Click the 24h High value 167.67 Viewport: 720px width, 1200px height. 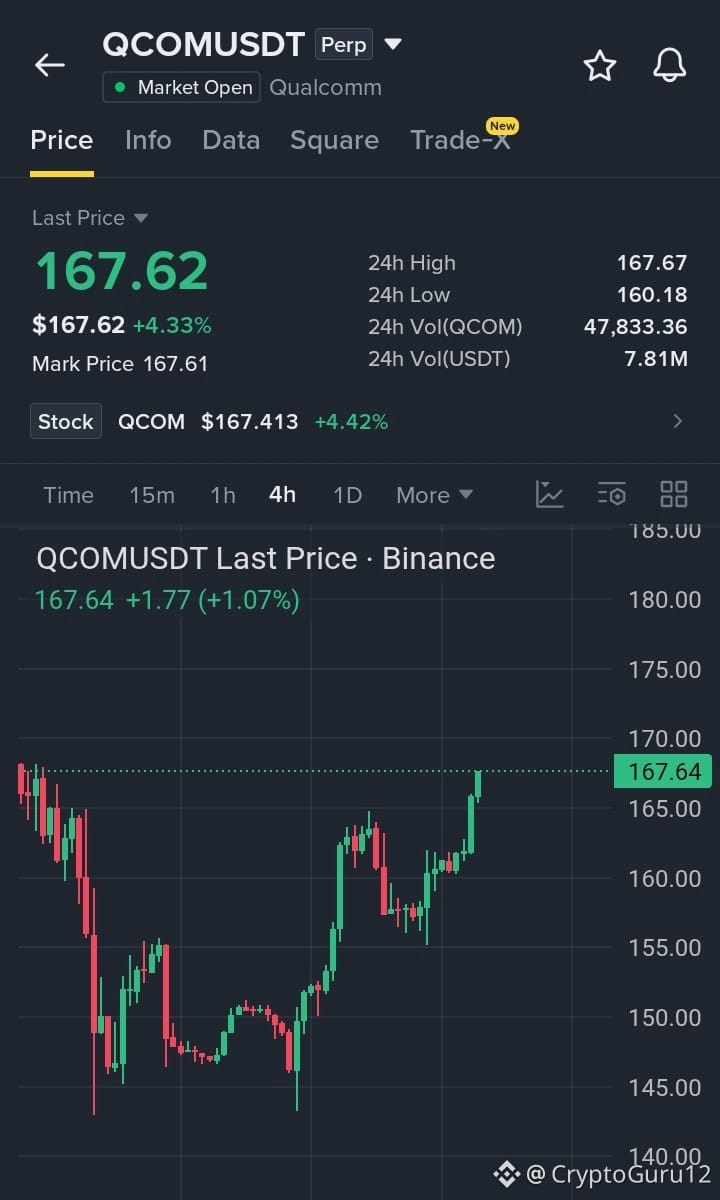click(x=652, y=263)
